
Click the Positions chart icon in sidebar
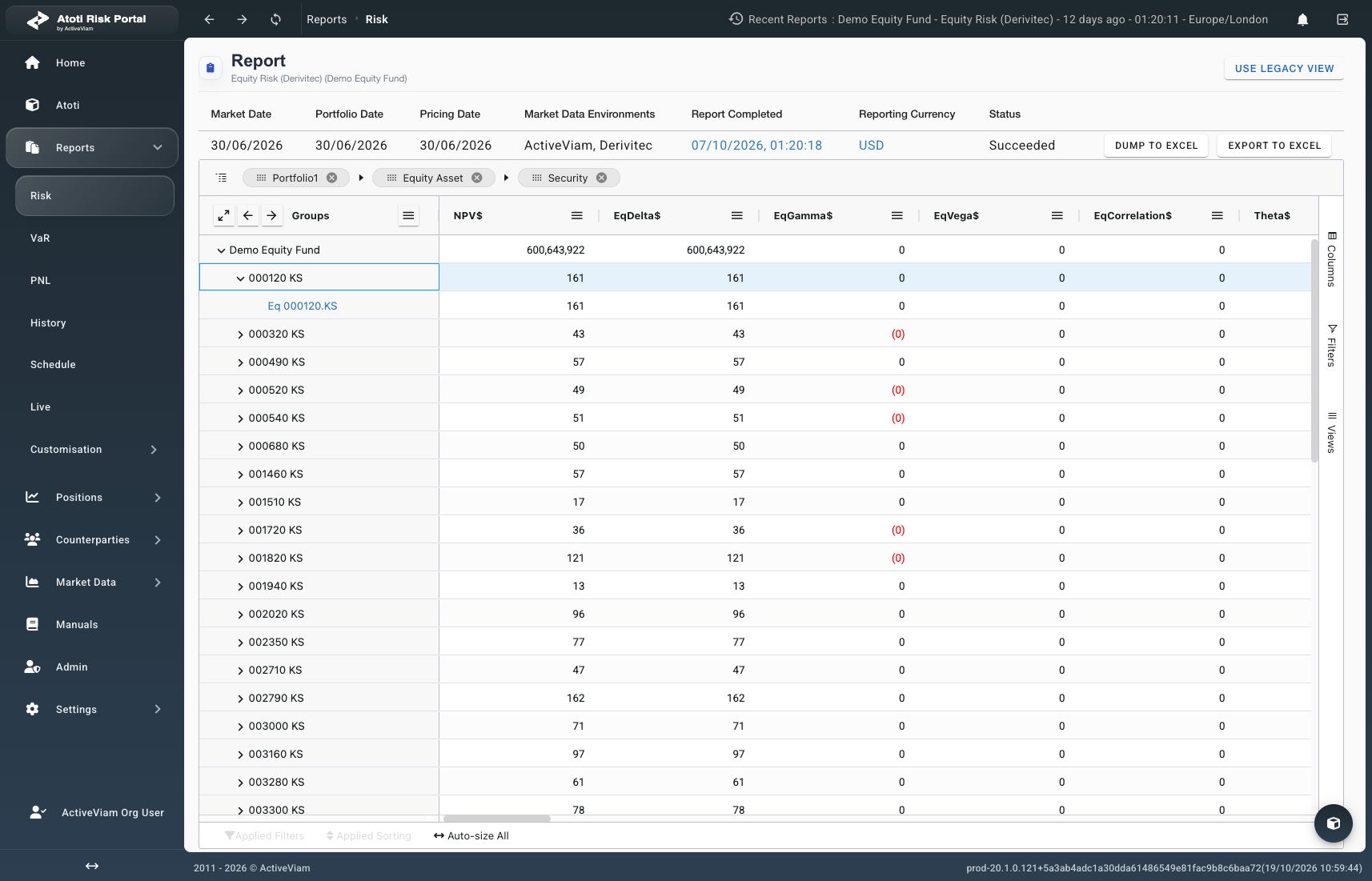(x=32, y=497)
